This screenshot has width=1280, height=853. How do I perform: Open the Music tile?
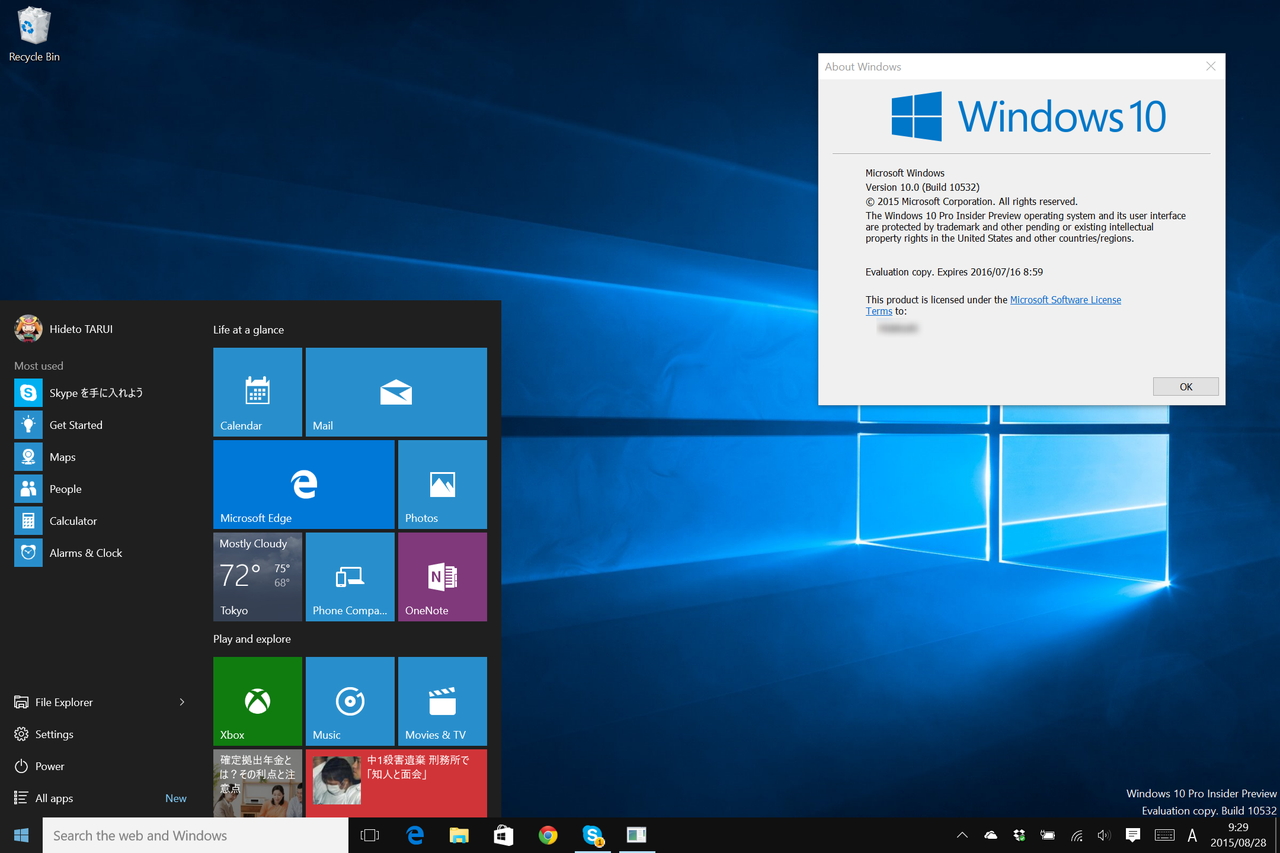[349, 700]
